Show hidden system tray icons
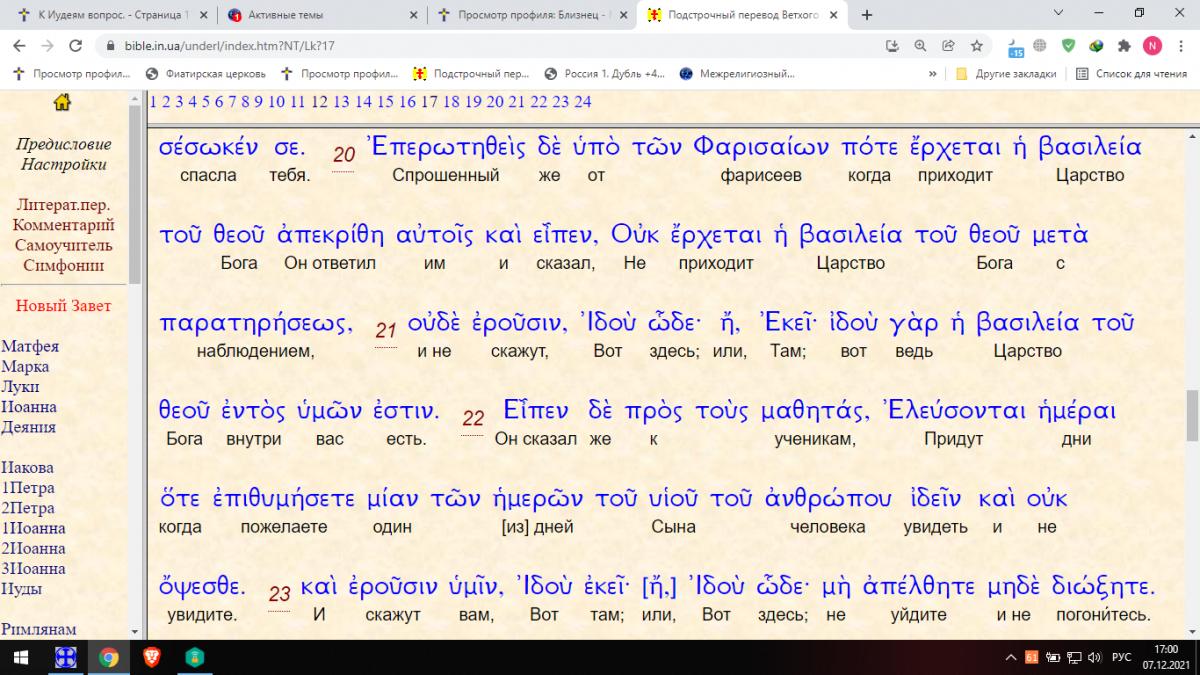The height and width of the screenshot is (675, 1200). [1010, 657]
